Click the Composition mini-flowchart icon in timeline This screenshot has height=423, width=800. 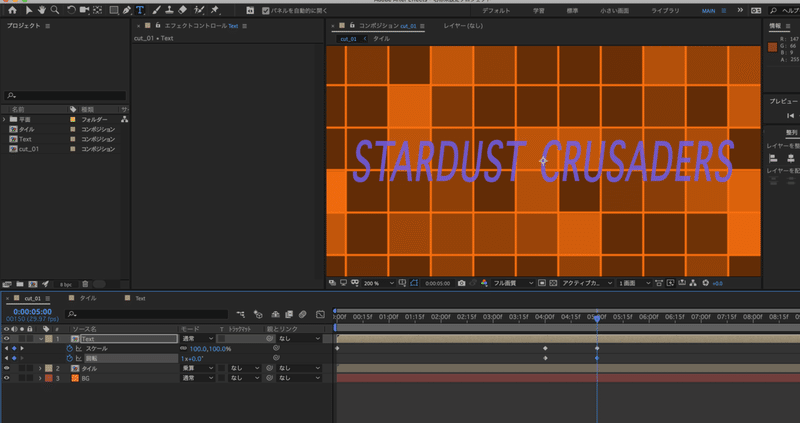pos(240,314)
